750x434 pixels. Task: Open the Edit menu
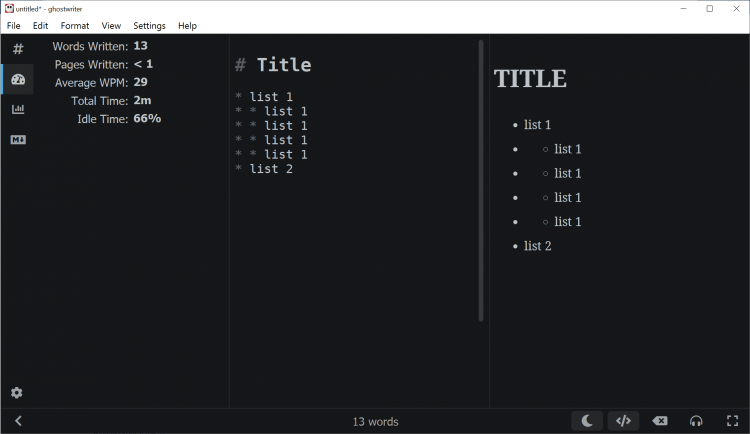coord(40,25)
